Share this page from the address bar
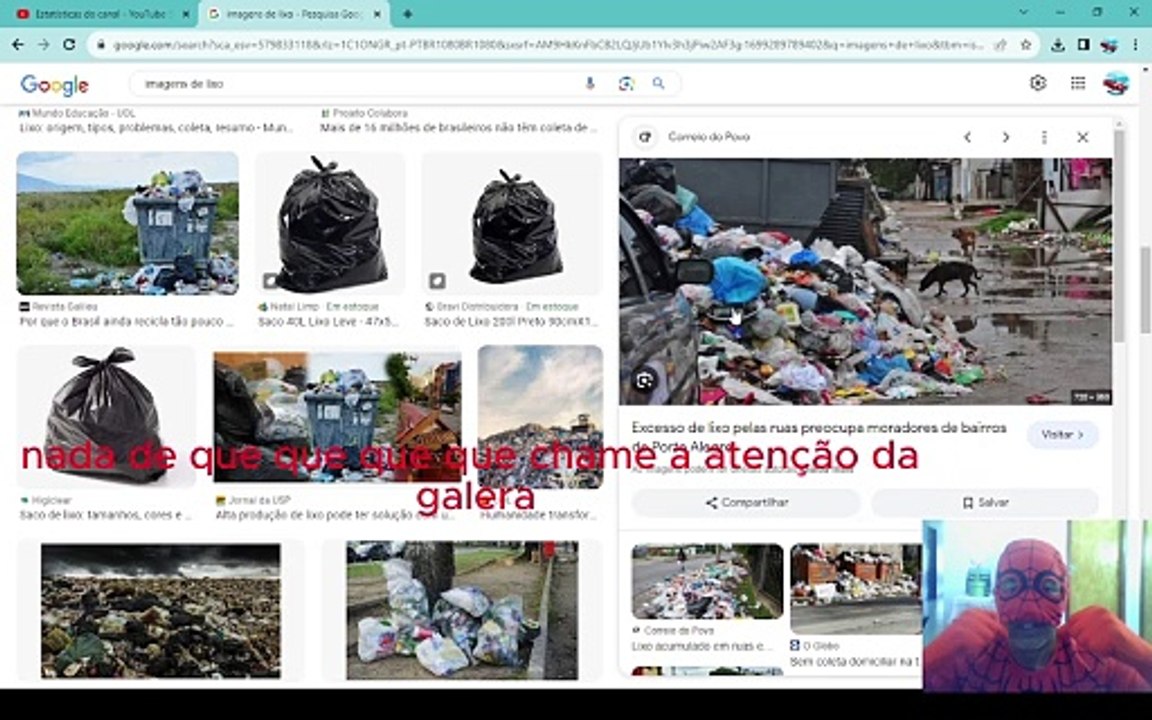Viewport: 1152px width, 720px height. click(1001, 45)
